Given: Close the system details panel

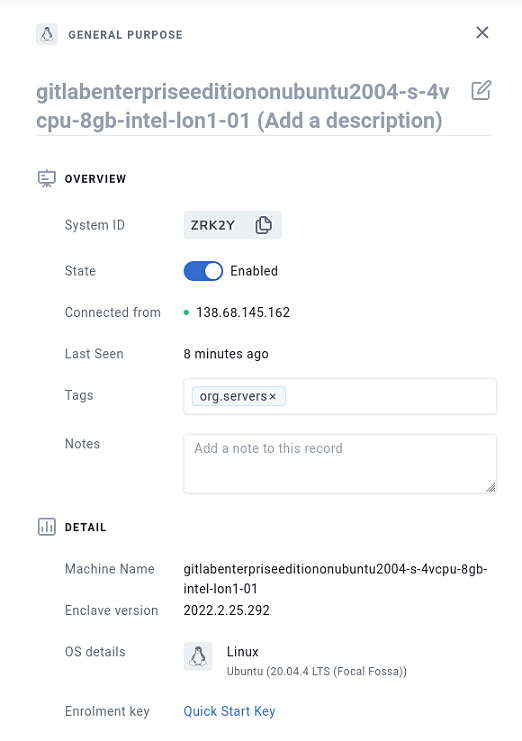Looking at the screenshot, I should (482, 33).
